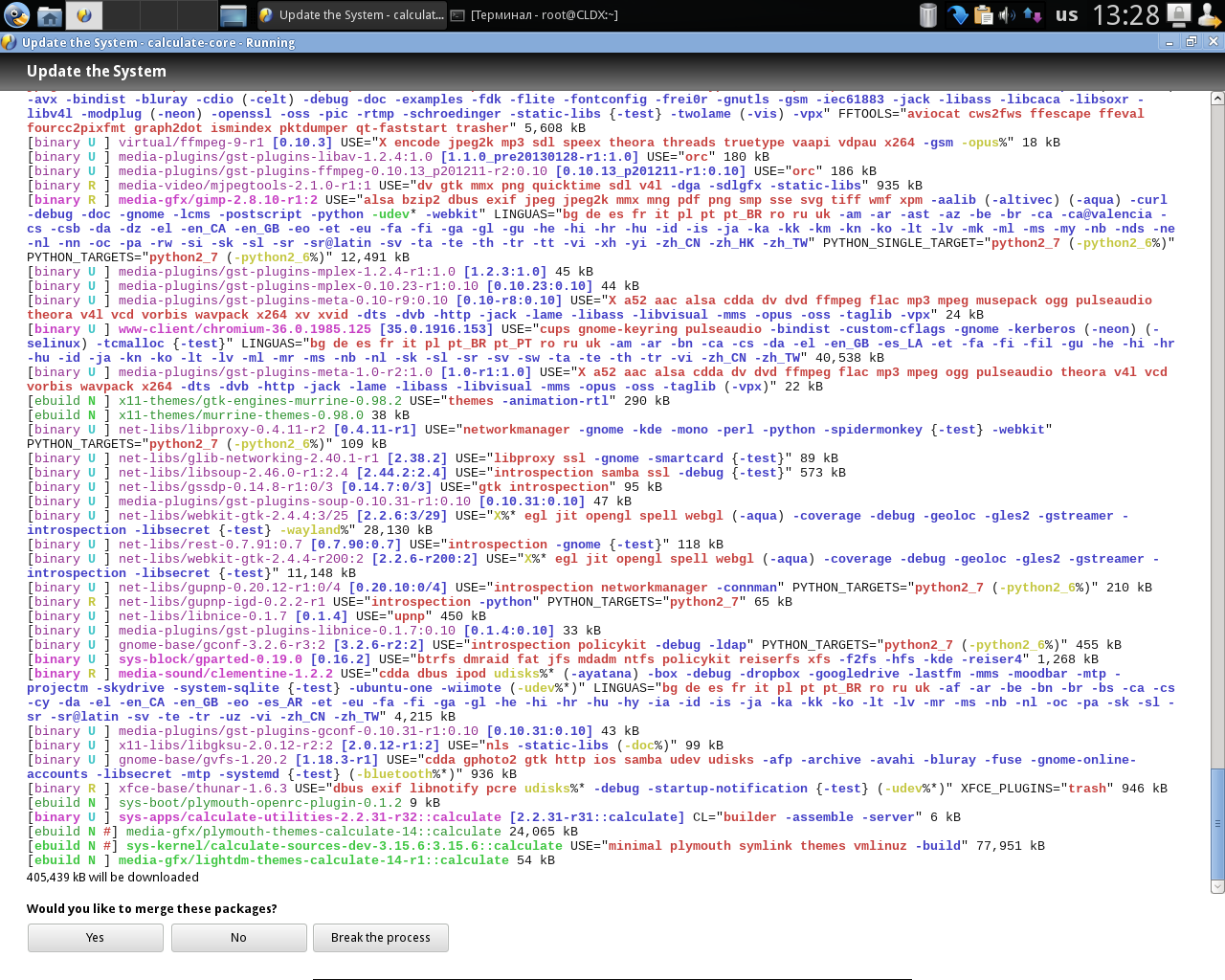Image resolution: width=1225 pixels, height=980 pixels.
Task: Click the net-libs/gssdp-0.14.8-r1:0/3 package text
Action: tap(226, 487)
